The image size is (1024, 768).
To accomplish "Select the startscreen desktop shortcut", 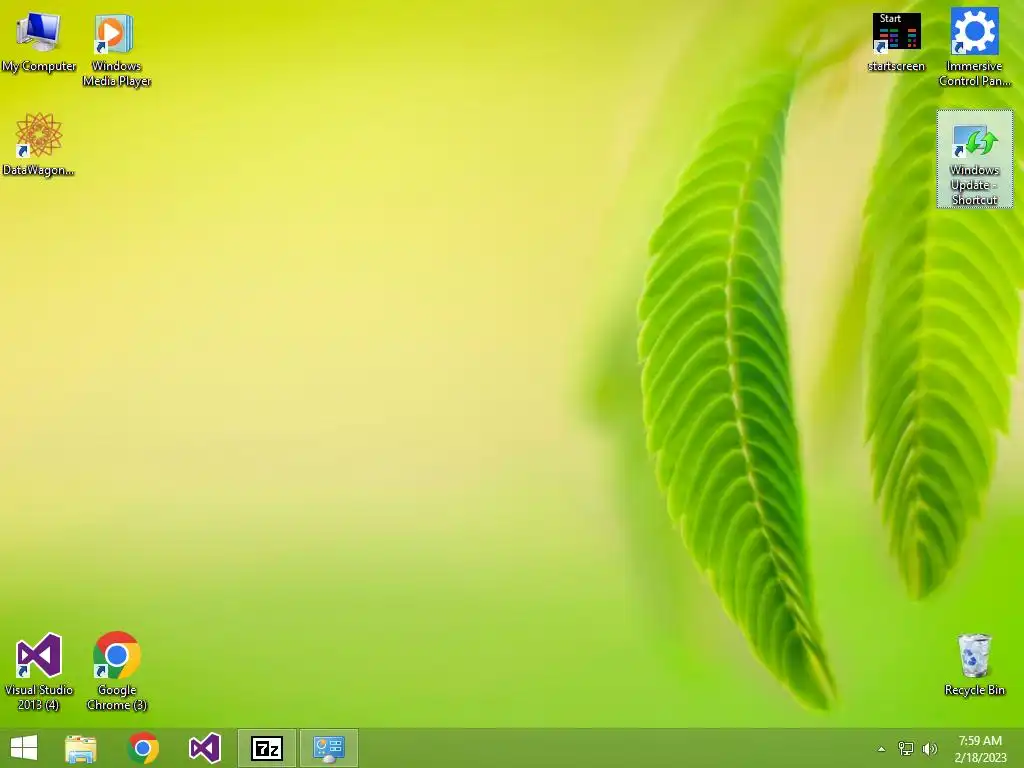I will (x=896, y=42).
